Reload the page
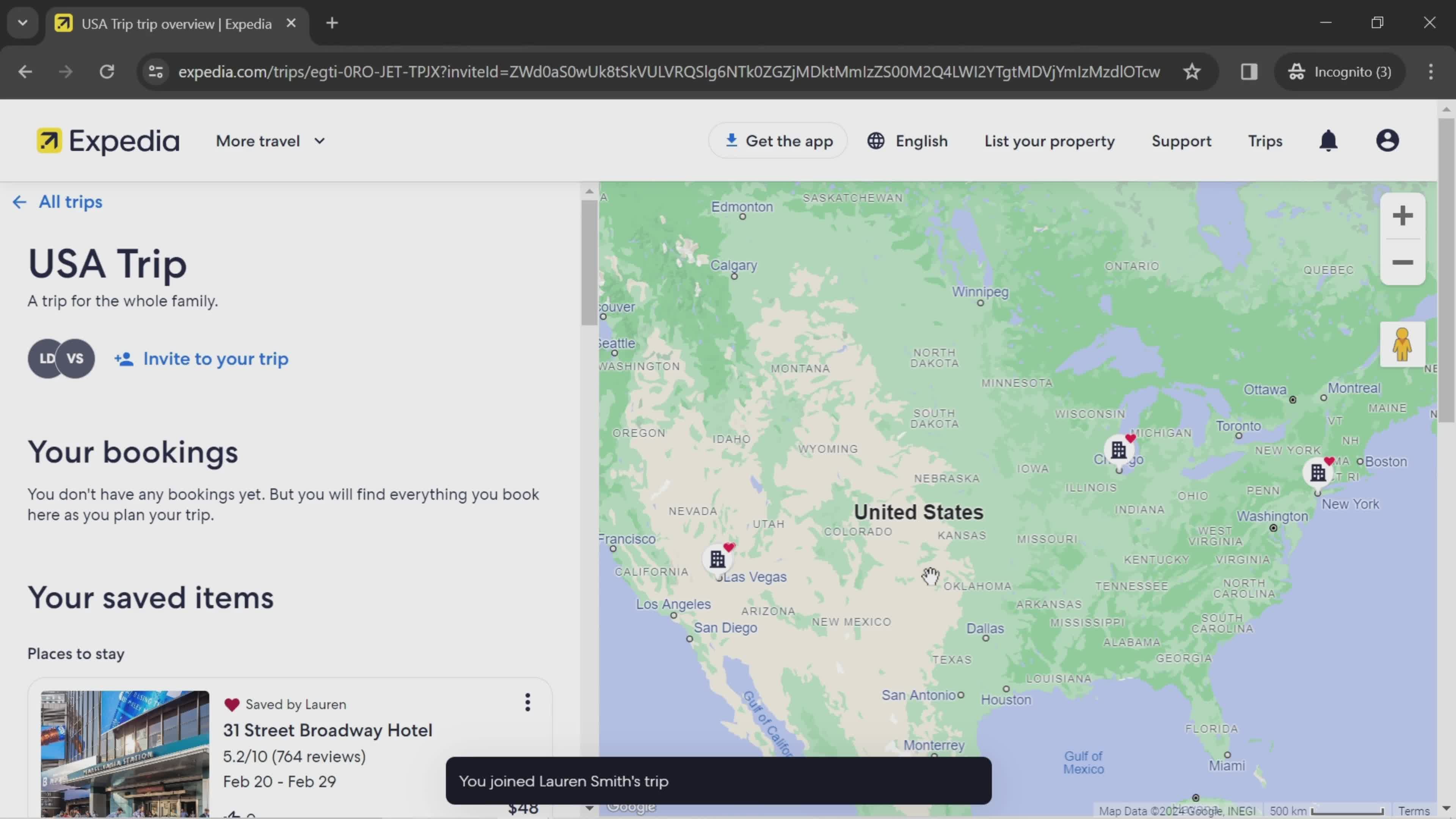The width and height of the screenshot is (1456, 819). point(107,72)
